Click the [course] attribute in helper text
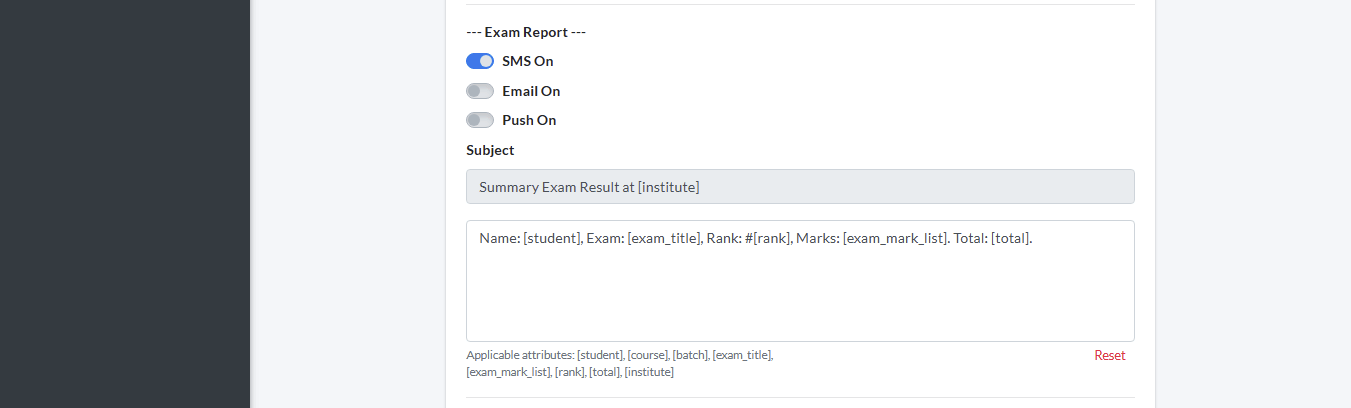Screen dimensions: 1351x408 [x=646, y=355]
